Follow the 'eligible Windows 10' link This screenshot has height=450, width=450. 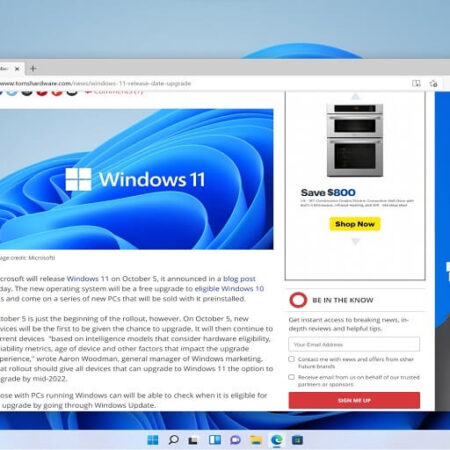click(x=229, y=289)
